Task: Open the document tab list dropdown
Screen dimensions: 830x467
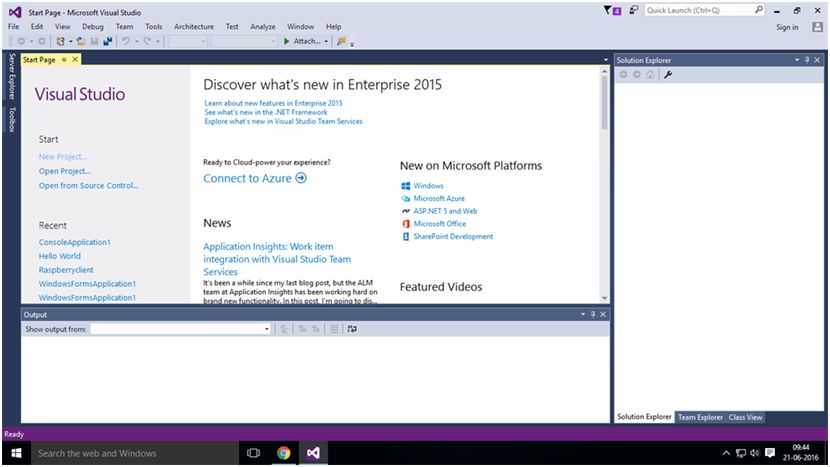Action: pos(606,60)
